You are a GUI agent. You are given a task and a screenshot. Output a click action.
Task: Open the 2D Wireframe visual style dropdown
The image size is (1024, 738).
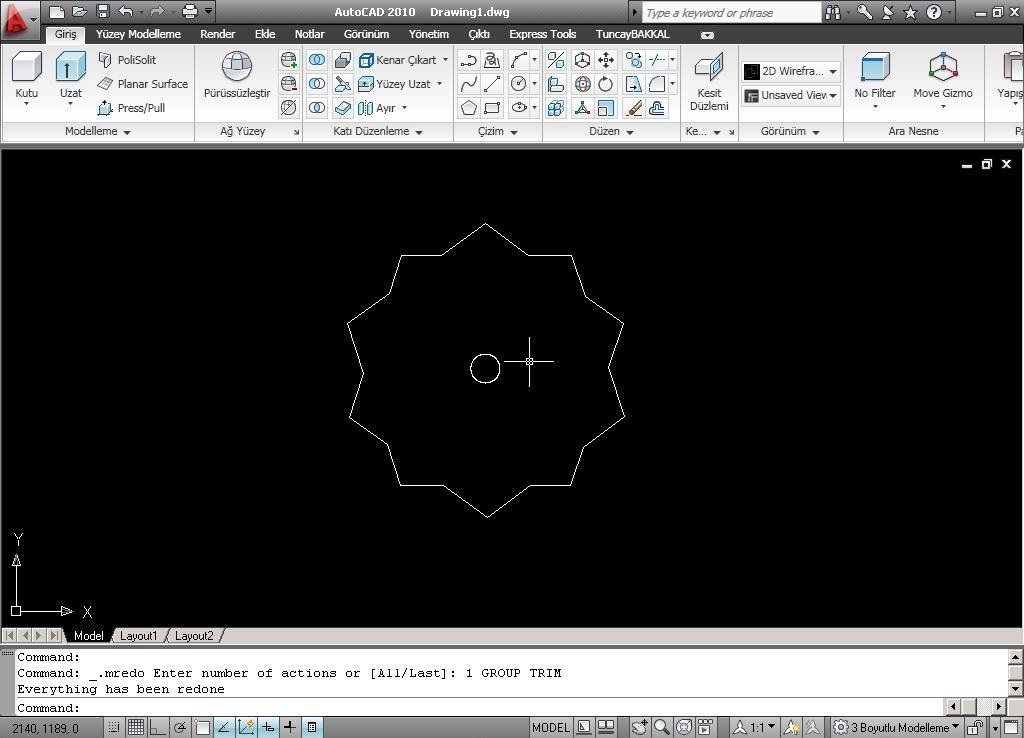pyautogui.click(x=791, y=71)
